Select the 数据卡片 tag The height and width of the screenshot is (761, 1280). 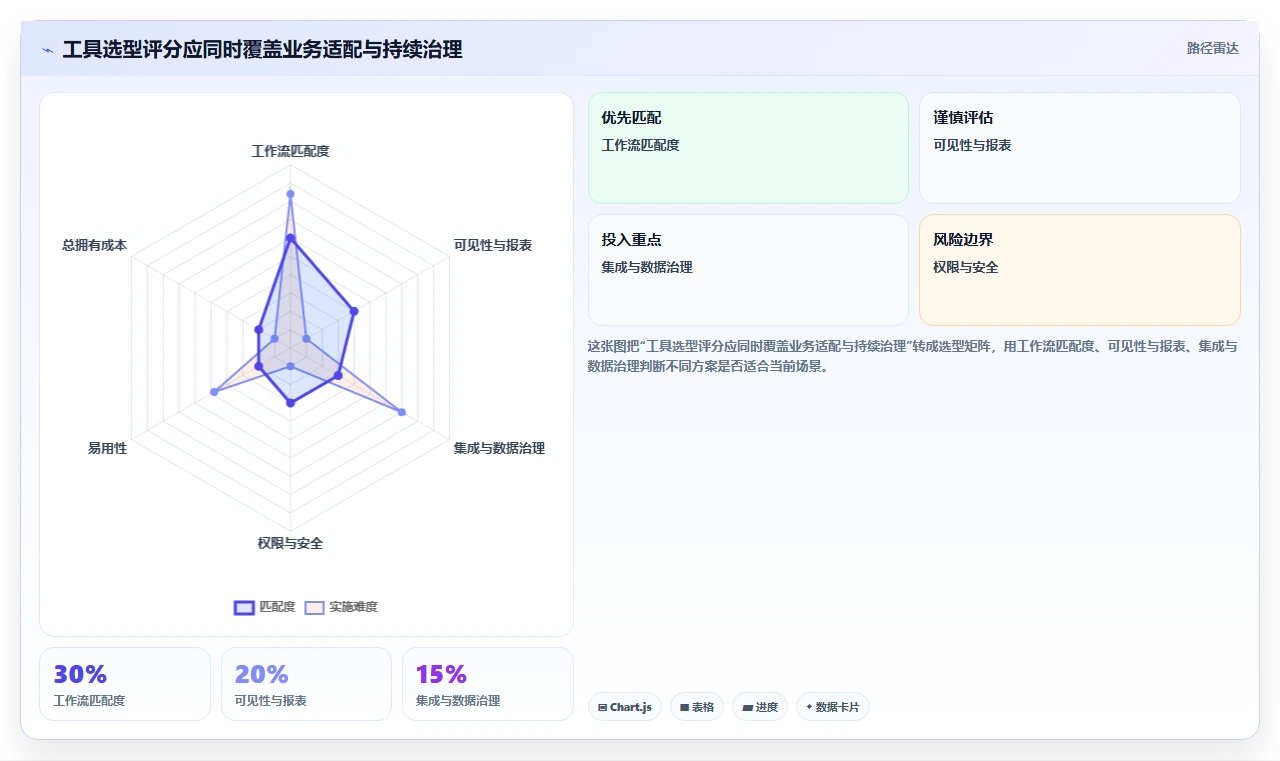pos(833,707)
